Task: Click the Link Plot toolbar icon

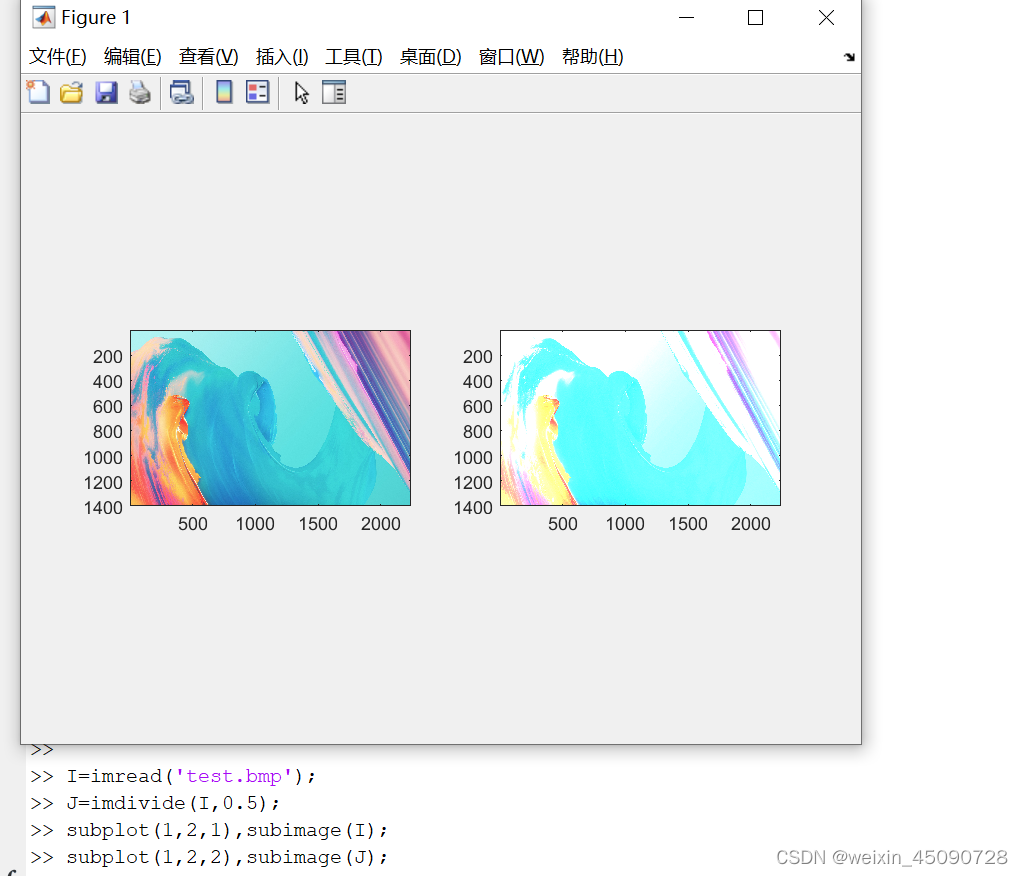Action: [x=181, y=93]
